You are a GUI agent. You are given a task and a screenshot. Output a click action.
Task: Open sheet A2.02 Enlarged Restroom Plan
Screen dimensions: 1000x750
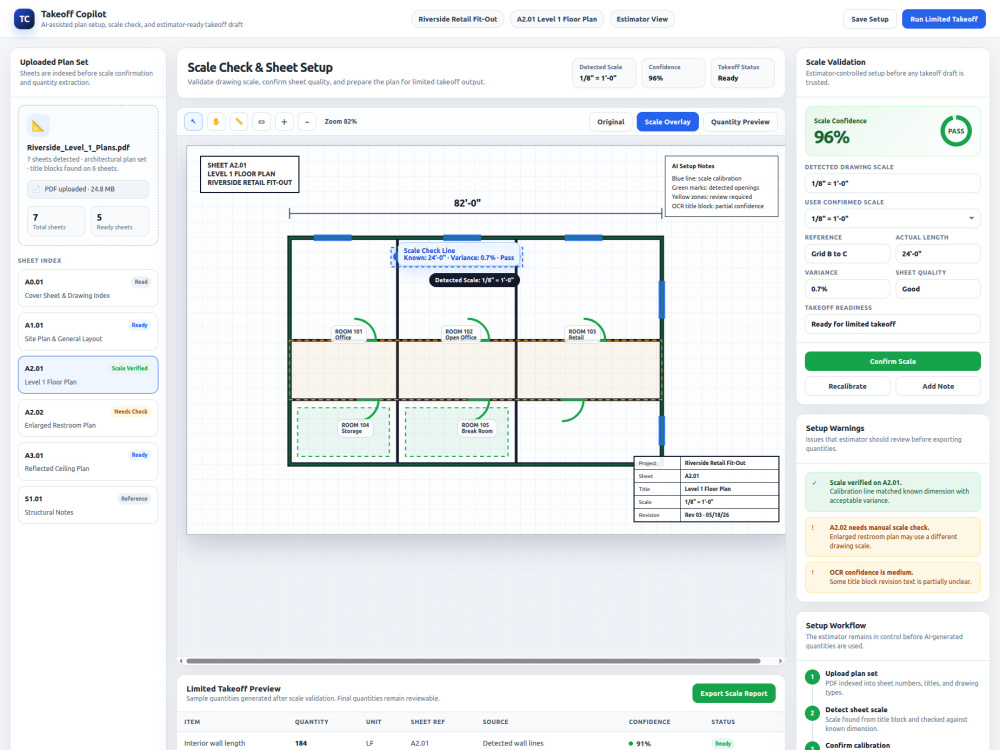click(x=88, y=418)
